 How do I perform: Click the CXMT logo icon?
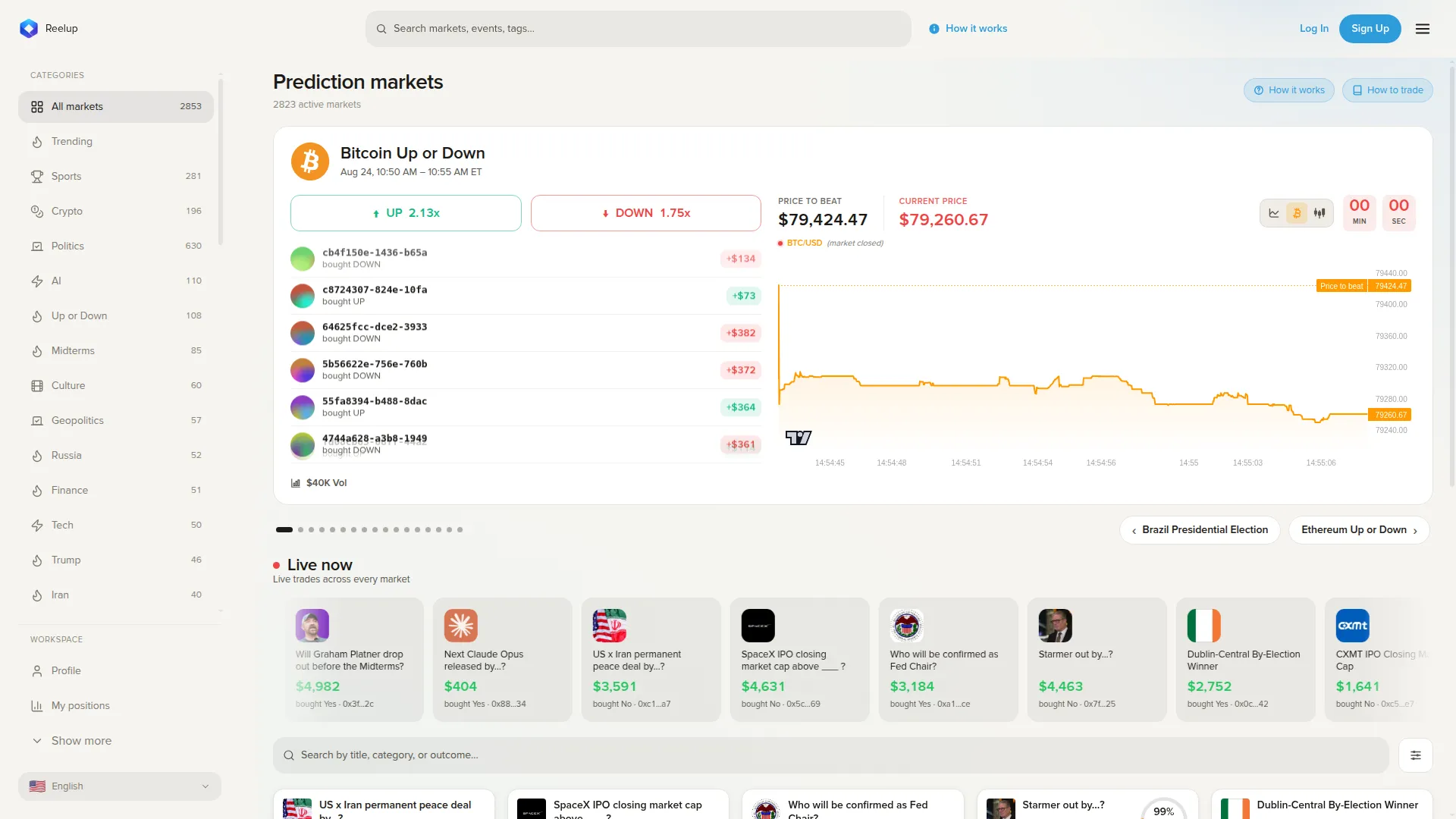[x=1353, y=626]
